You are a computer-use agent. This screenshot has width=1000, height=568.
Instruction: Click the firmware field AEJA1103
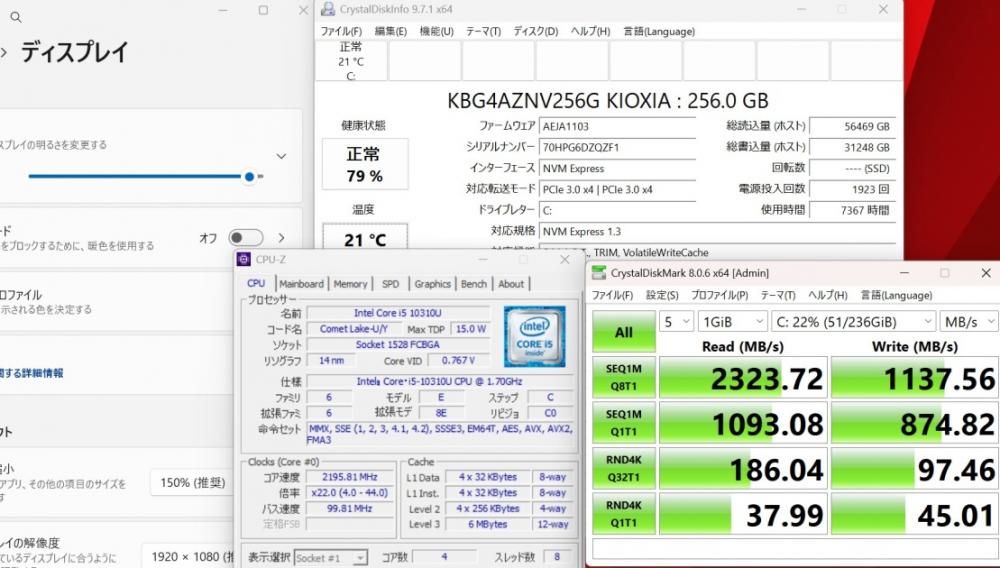click(x=617, y=126)
